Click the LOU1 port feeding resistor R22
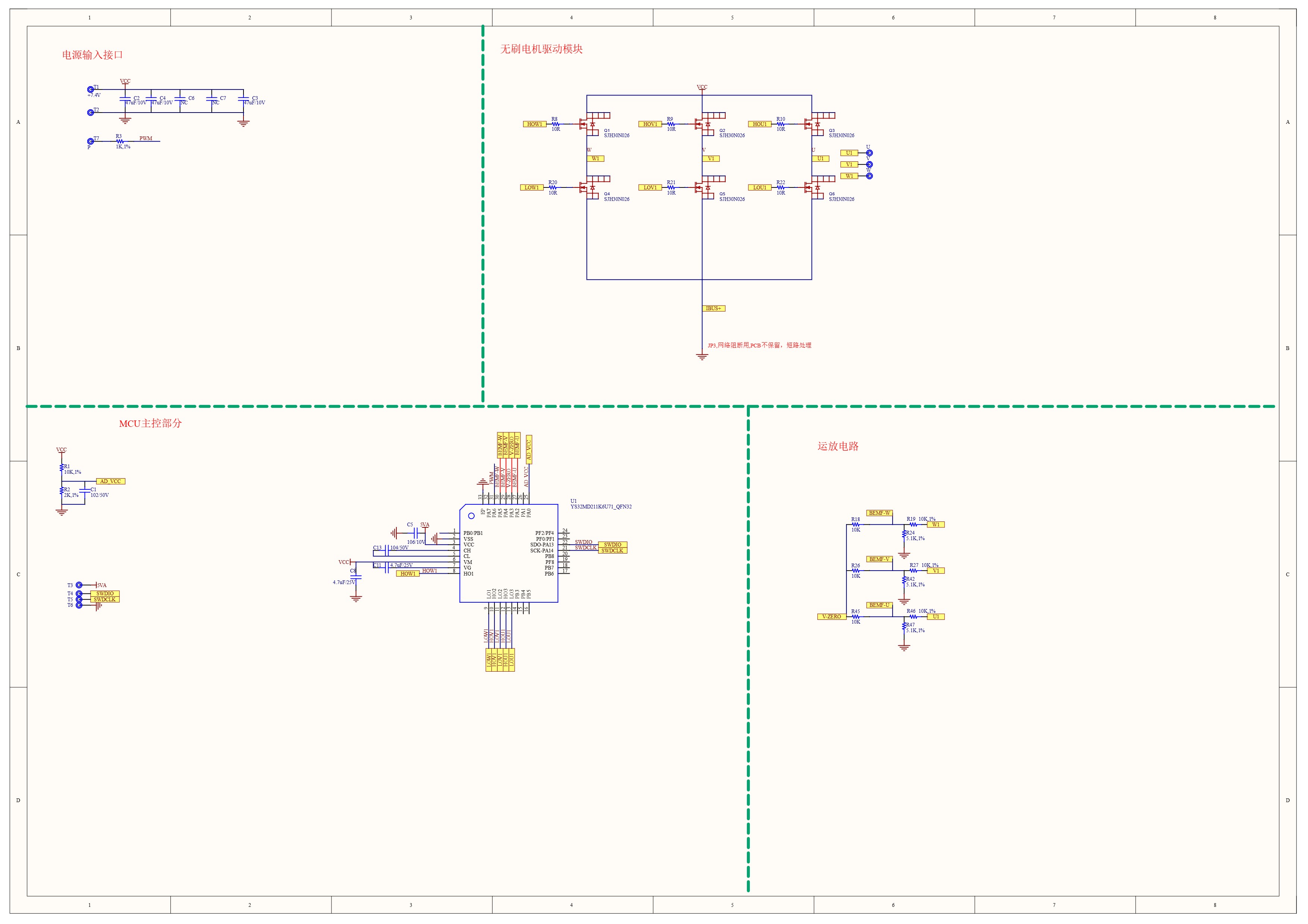Screen dimensions: 1308x924 [760, 187]
